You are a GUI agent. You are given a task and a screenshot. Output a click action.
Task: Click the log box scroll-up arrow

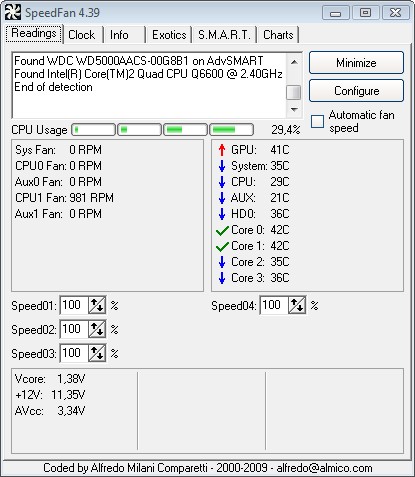point(294,62)
